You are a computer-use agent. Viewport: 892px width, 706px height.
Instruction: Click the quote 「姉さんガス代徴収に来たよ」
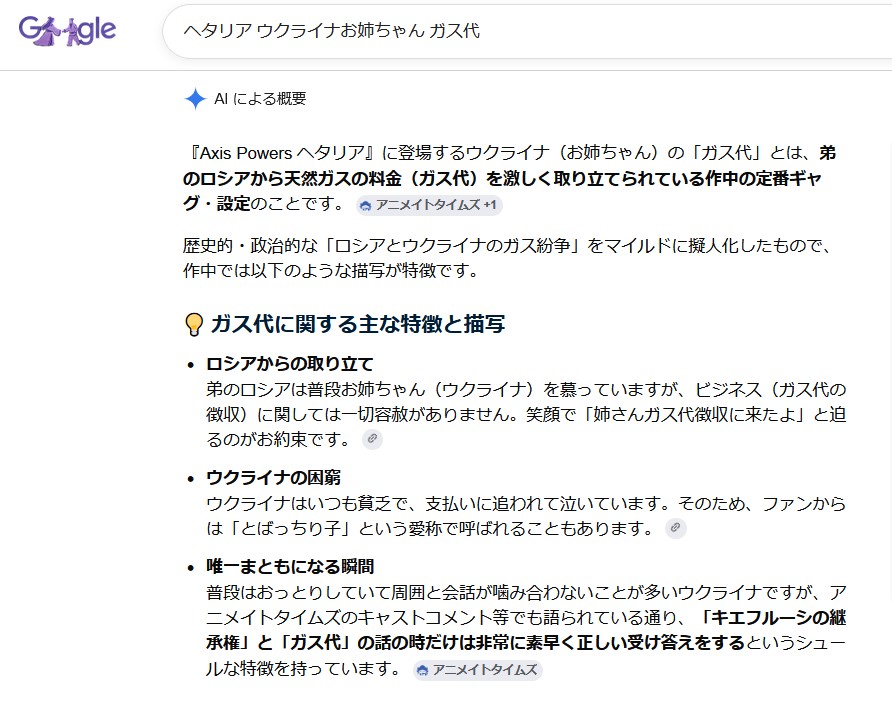696,414
